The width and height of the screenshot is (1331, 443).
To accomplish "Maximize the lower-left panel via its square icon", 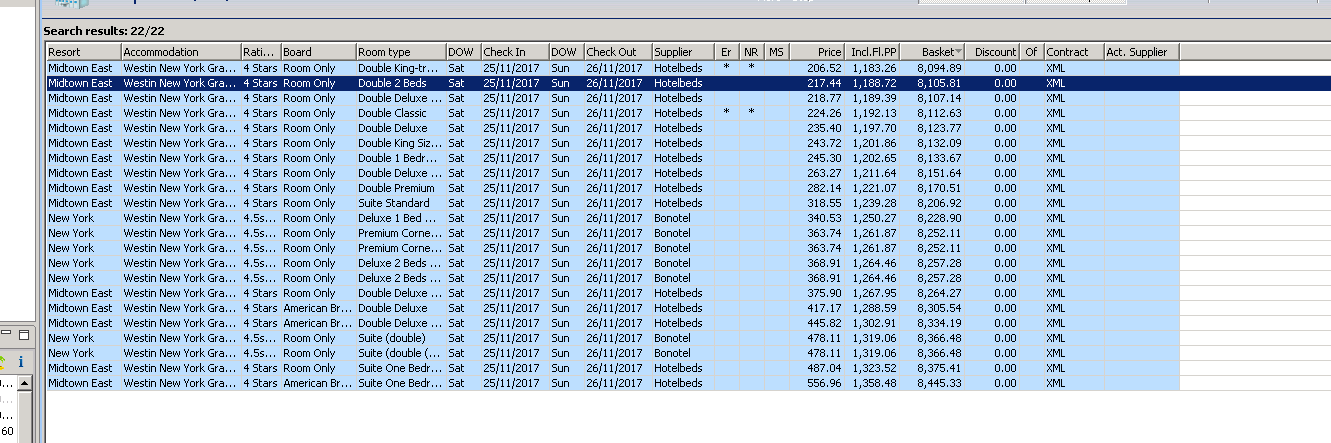I will click(x=22, y=333).
